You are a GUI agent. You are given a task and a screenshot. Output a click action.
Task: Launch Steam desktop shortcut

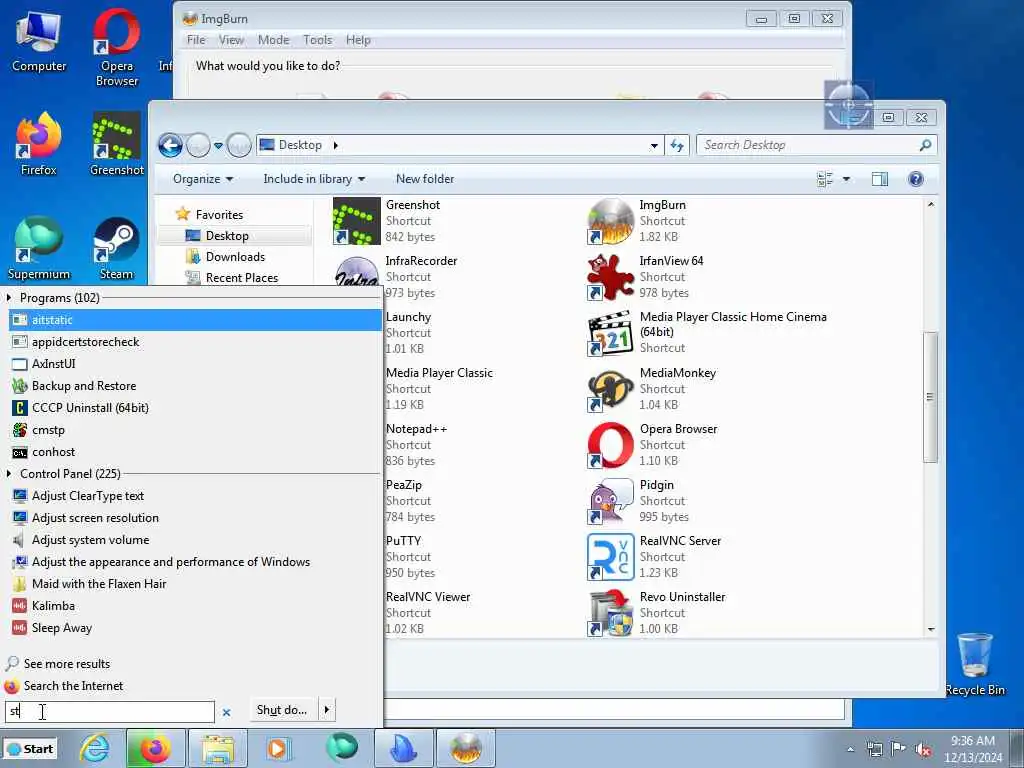(x=116, y=249)
